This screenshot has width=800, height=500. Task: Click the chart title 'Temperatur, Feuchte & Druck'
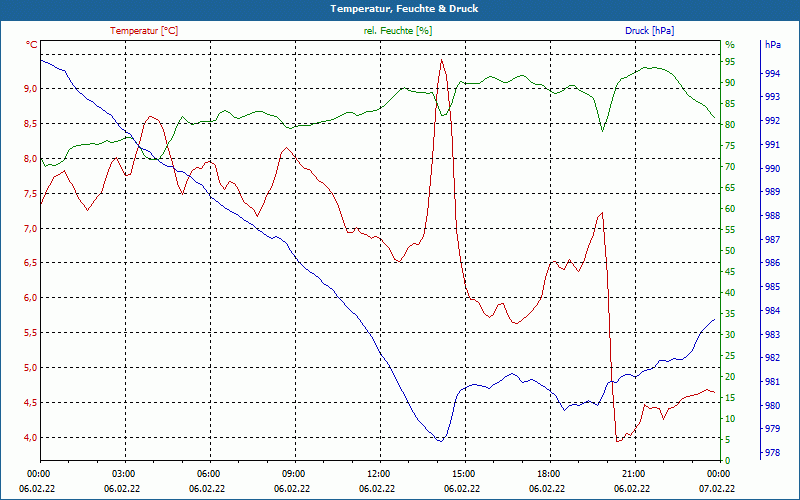click(404, 9)
